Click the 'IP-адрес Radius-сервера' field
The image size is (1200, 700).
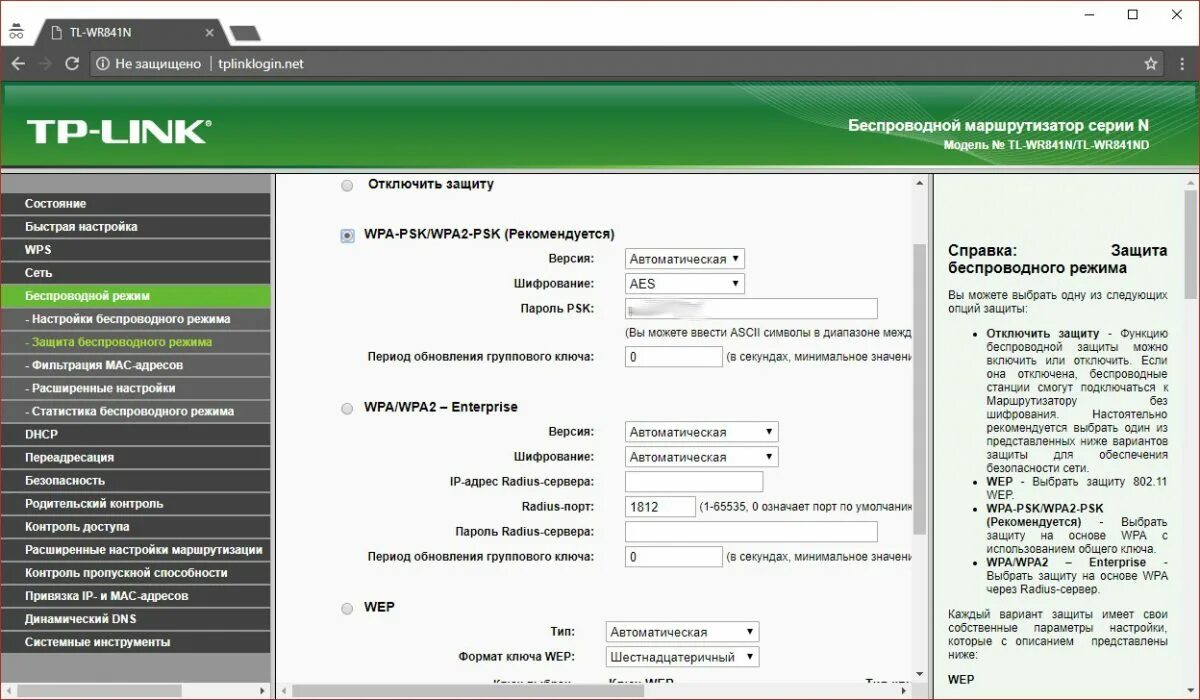click(x=694, y=482)
